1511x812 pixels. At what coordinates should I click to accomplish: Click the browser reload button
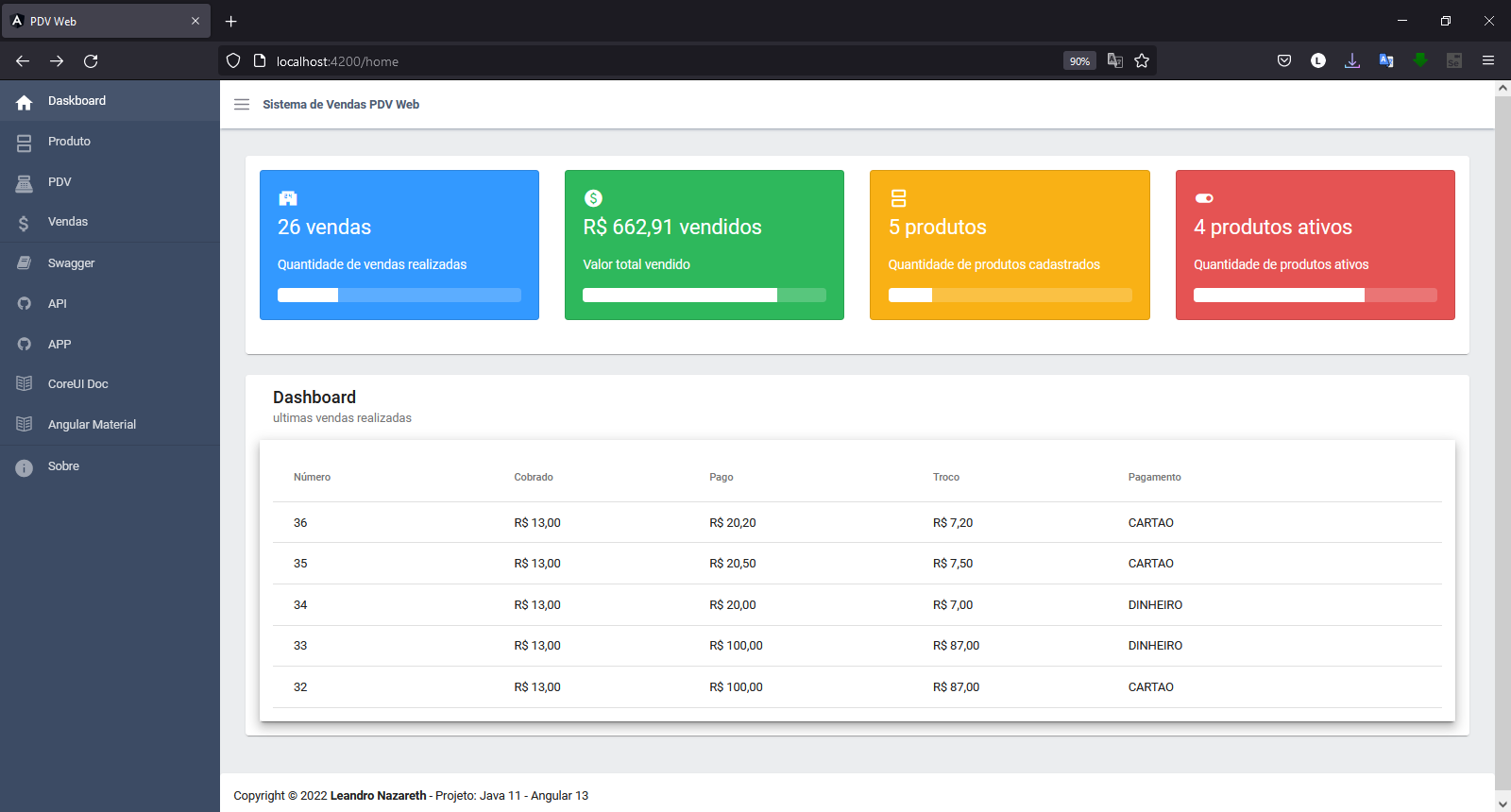coord(91,61)
